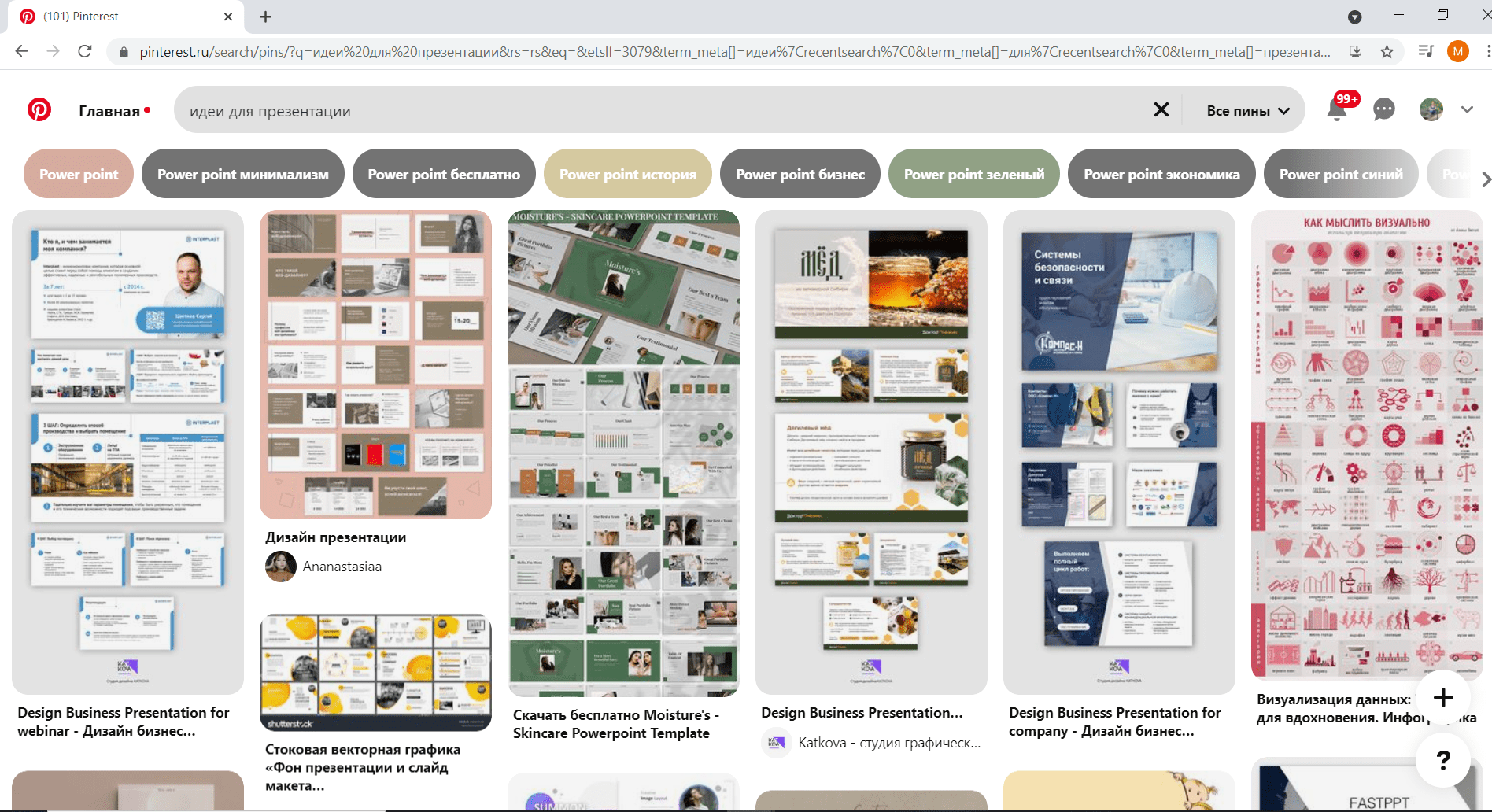Open your Pinterest profile avatar
The image size is (1492, 812).
pyautogui.click(x=1431, y=109)
